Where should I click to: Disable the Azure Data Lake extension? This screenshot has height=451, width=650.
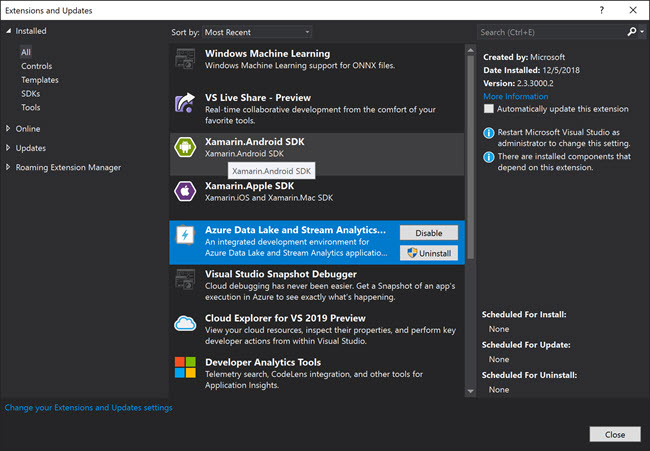tap(429, 233)
